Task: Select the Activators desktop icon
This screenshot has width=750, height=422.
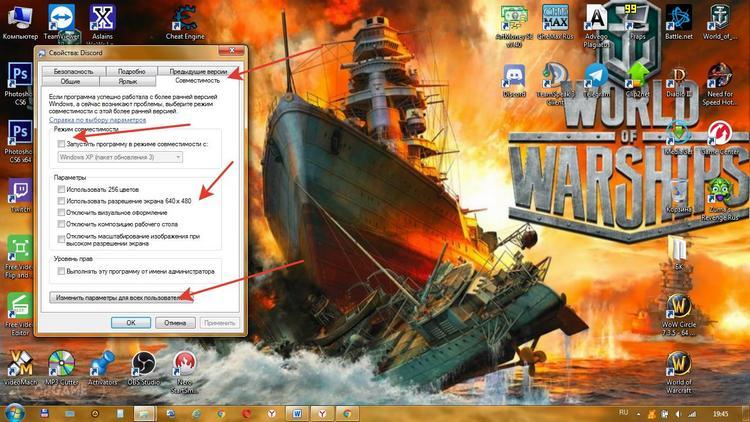Action: pos(102,368)
